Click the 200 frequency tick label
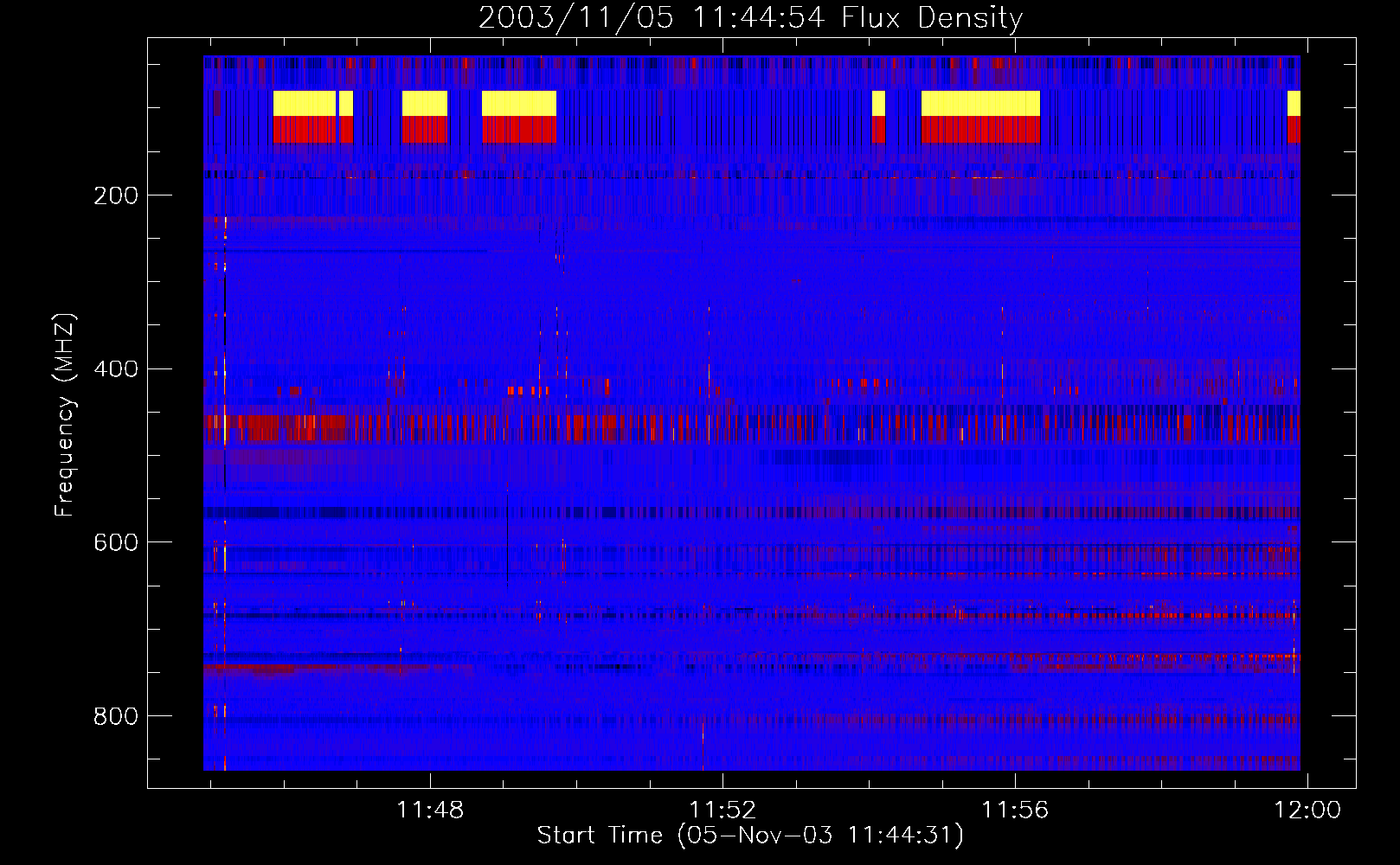 pos(116,195)
